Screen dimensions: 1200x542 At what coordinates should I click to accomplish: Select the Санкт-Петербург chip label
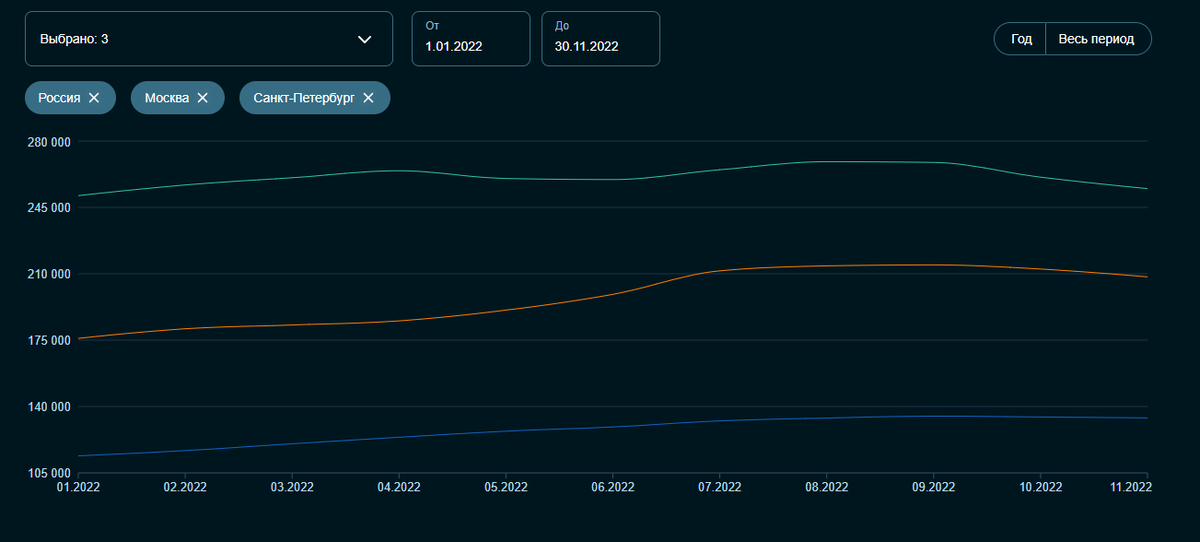pyautogui.click(x=304, y=98)
